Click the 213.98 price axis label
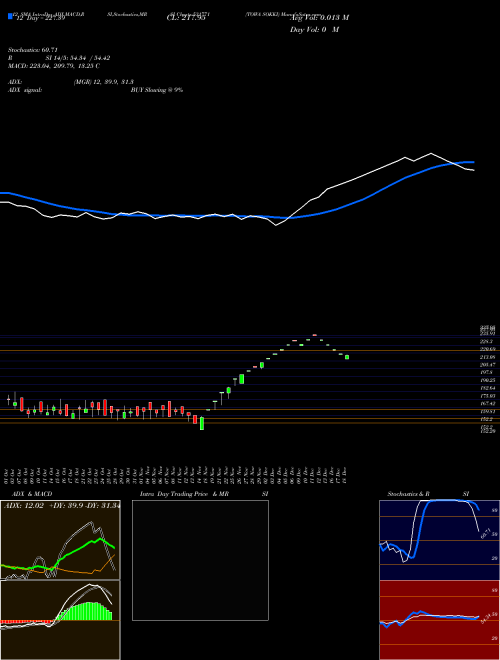Image resolution: width=500 pixels, height=660 pixels. pyautogui.click(x=488, y=357)
